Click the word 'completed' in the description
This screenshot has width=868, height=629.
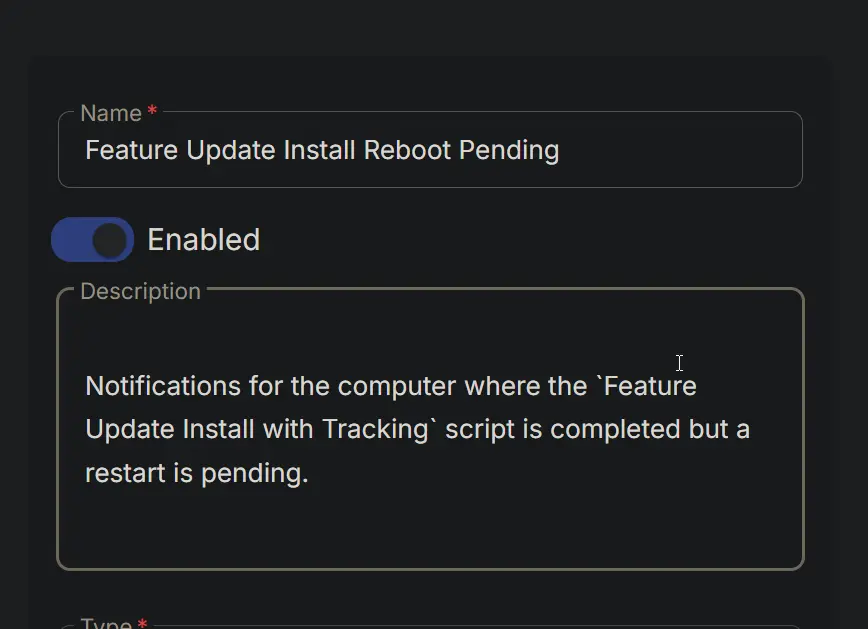point(614,430)
